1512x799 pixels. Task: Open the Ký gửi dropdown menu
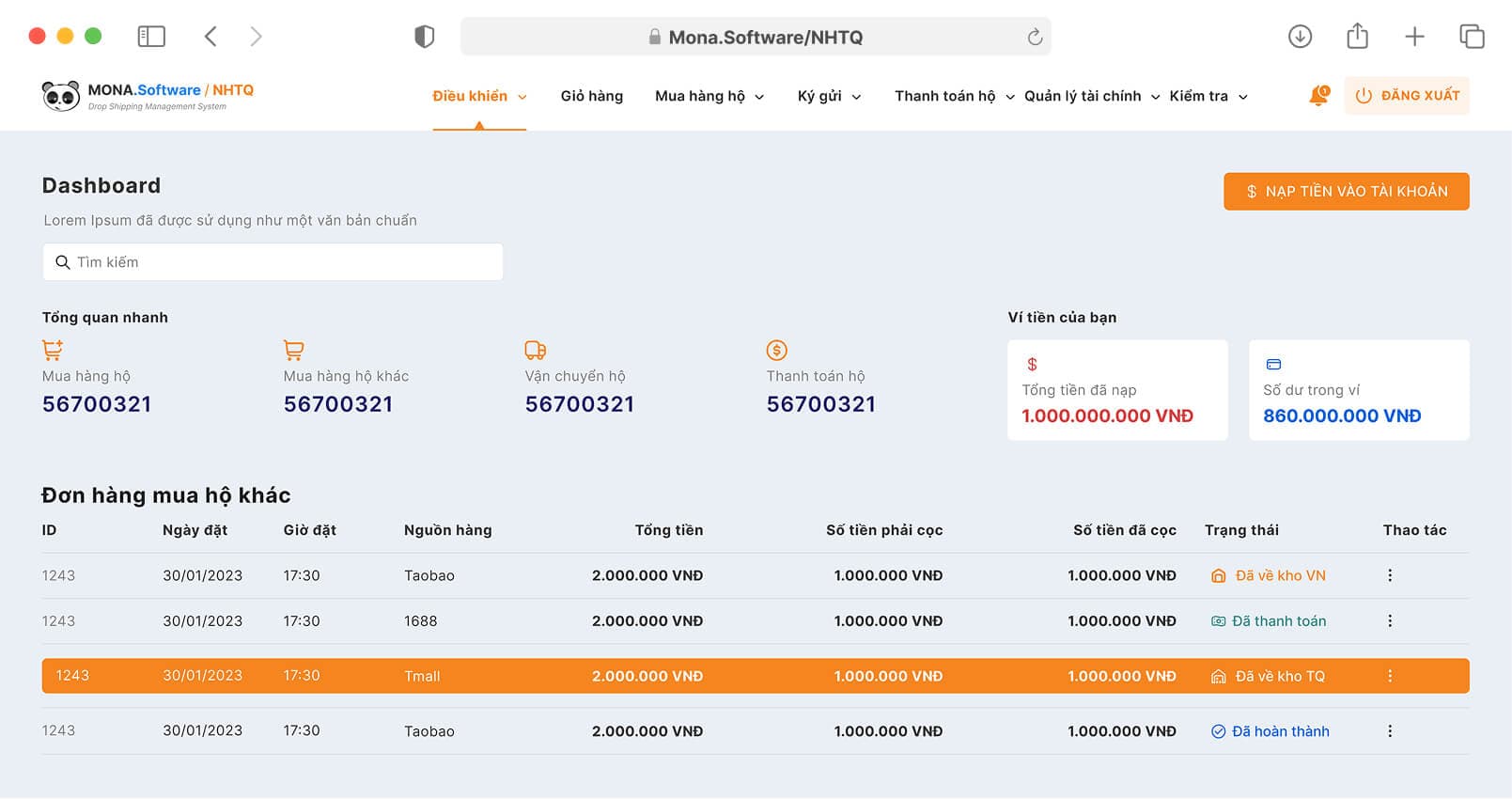click(x=828, y=96)
